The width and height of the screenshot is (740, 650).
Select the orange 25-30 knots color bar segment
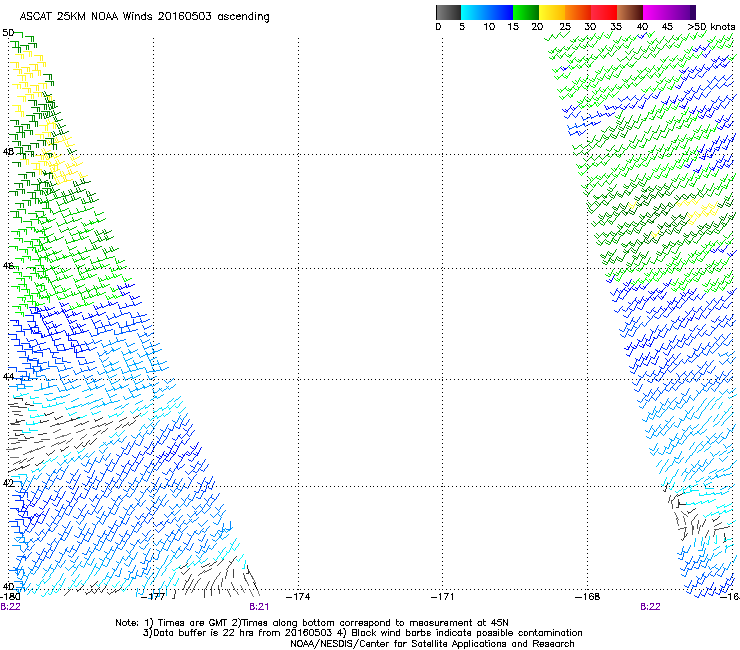(578, 12)
